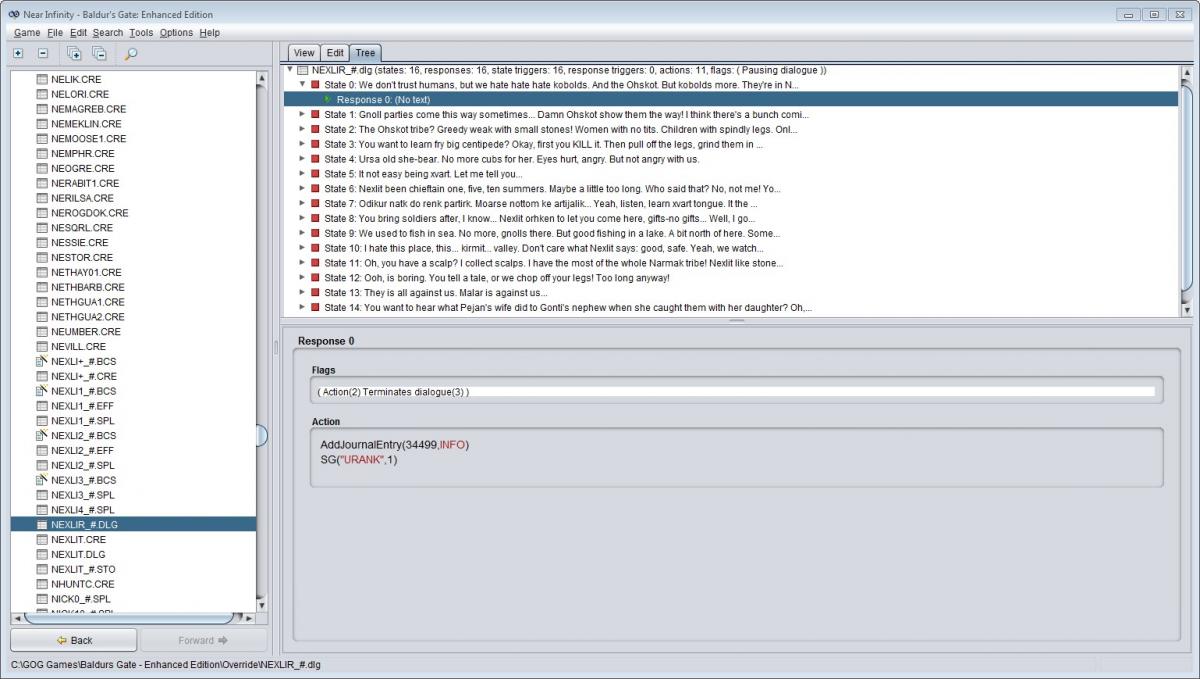Select NEROGDOK.CRE in the resource list
Screen dimensions: 1200x679
tap(89, 213)
